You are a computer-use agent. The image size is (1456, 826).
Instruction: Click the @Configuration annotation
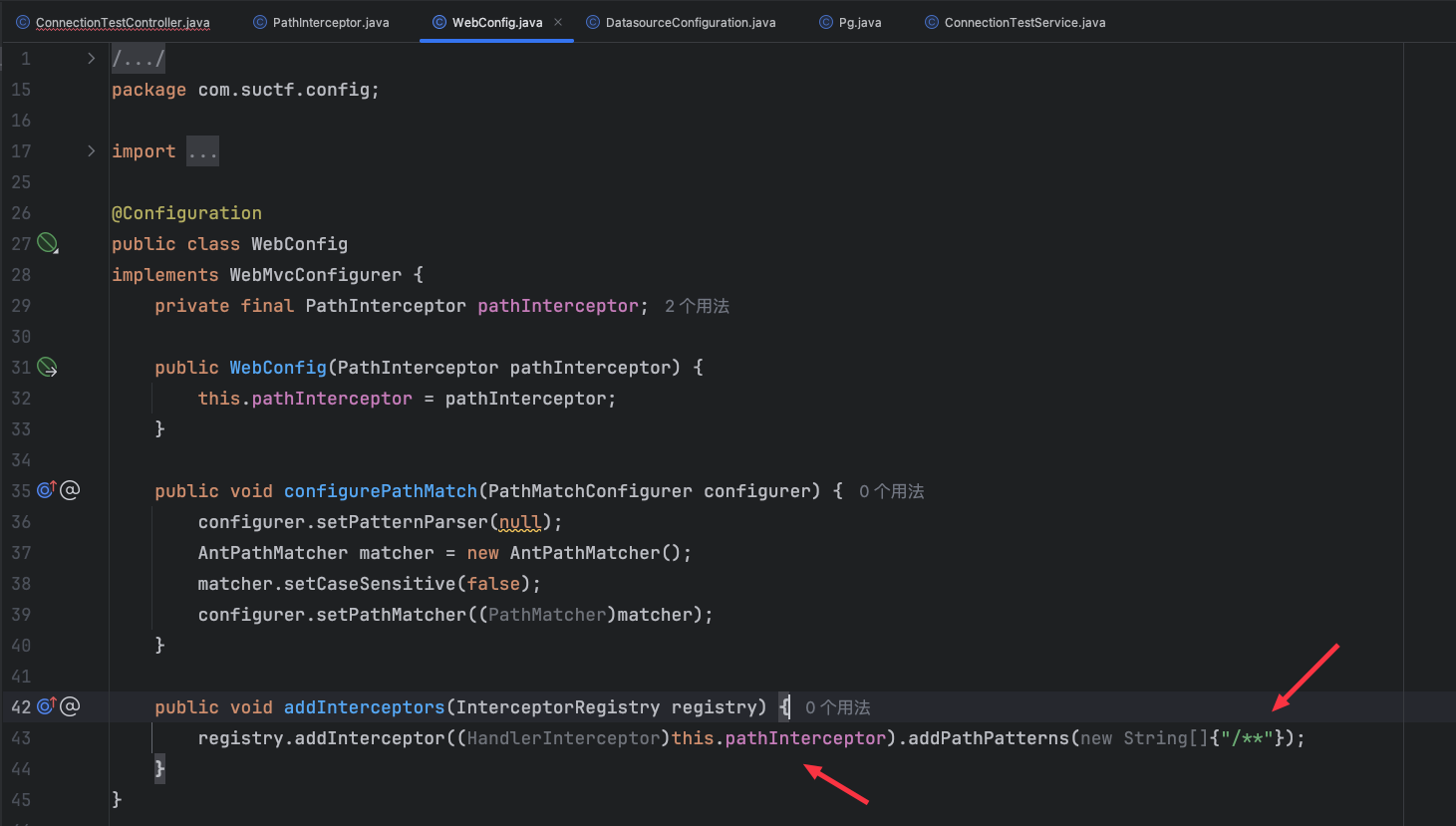pos(187,213)
